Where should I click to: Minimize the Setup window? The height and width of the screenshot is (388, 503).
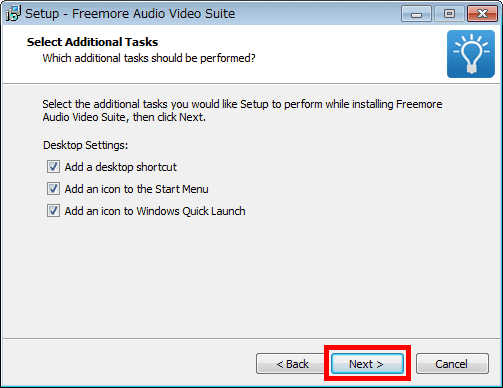point(416,14)
